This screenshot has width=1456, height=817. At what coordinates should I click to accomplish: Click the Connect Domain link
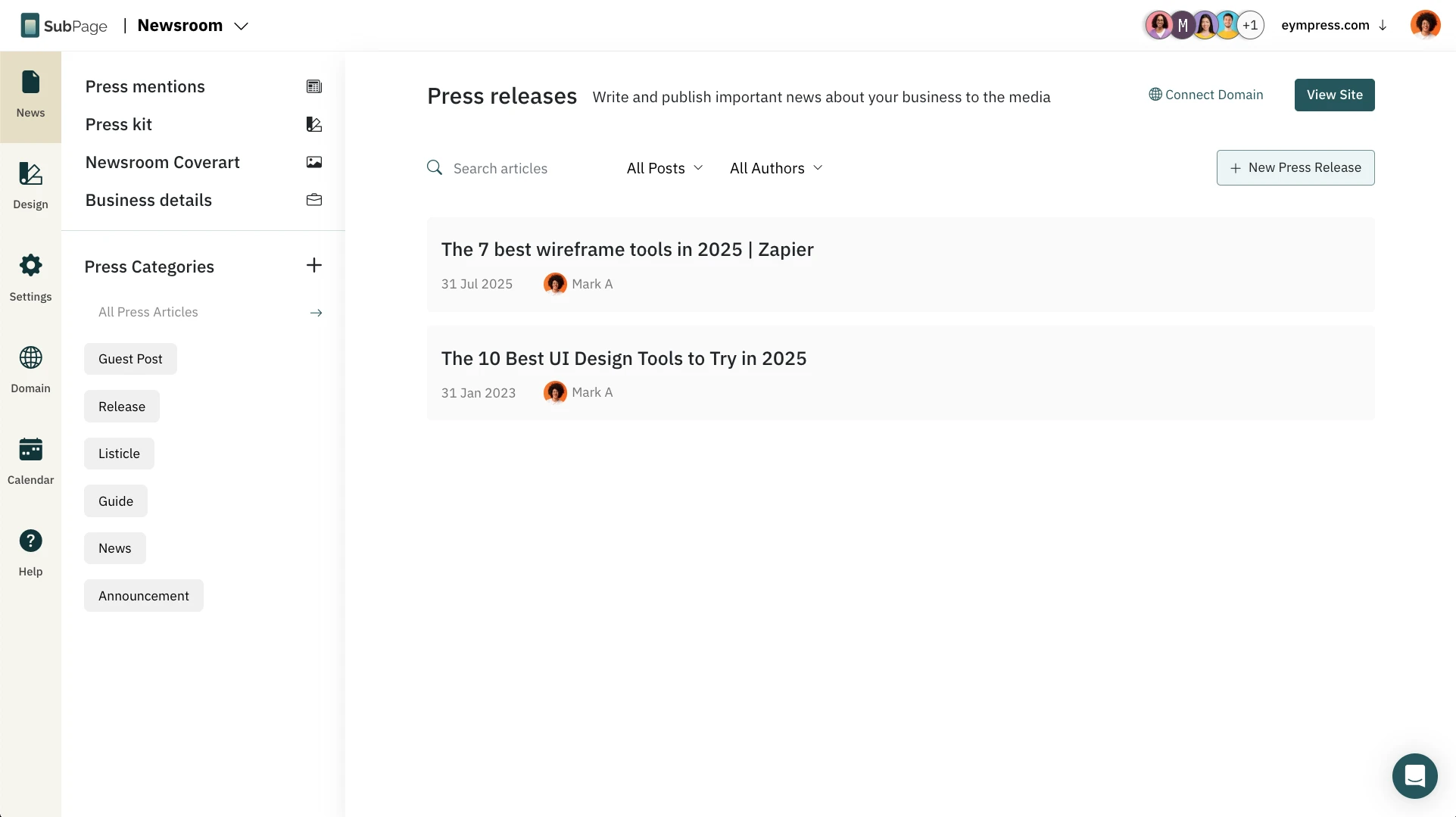(1206, 95)
